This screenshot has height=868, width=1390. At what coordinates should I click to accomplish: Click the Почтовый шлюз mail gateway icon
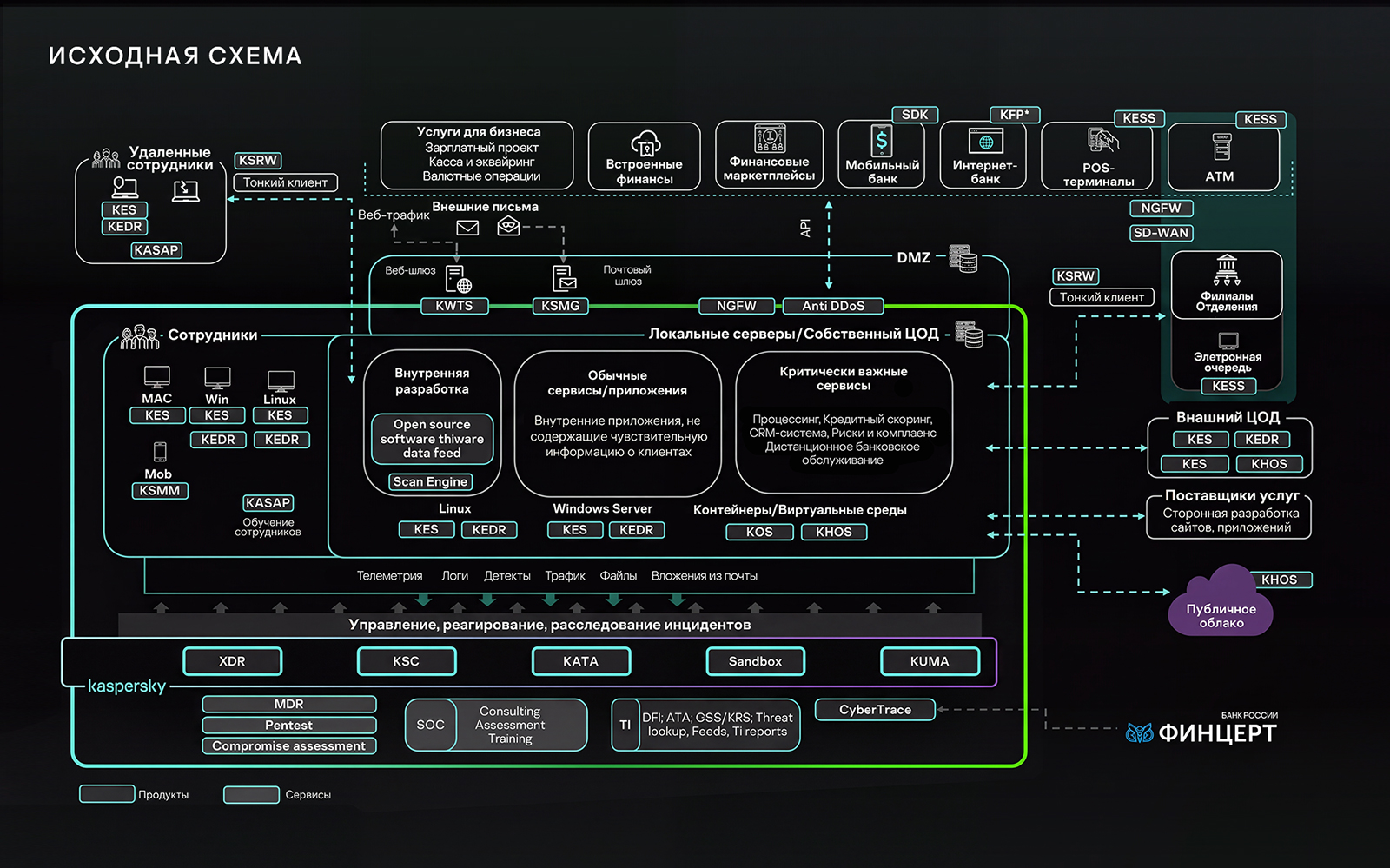click(564, 278)
